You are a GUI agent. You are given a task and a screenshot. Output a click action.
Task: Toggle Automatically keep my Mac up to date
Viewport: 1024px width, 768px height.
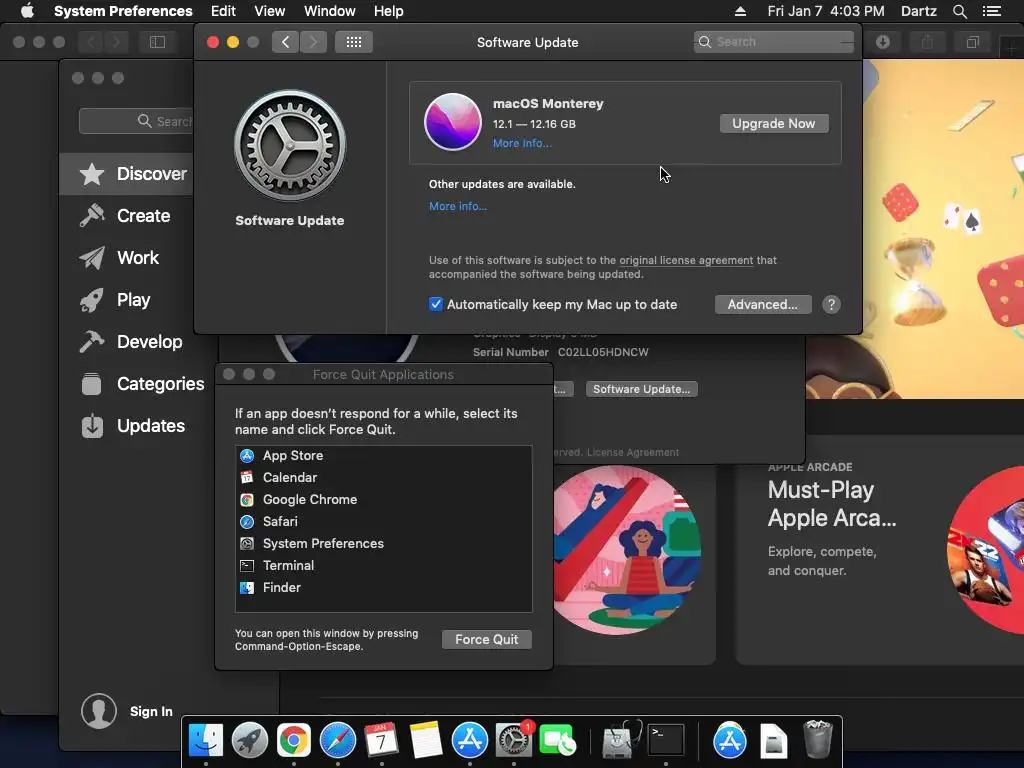pos(436,304)
